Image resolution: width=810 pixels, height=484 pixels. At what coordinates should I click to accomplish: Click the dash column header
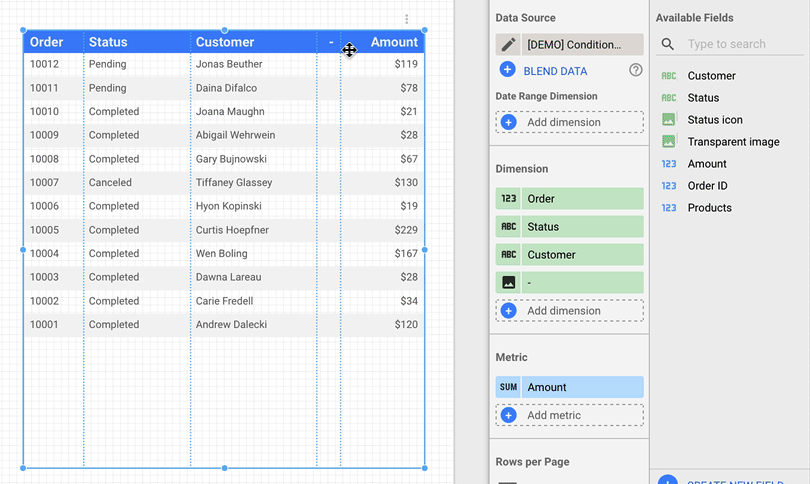pyautogui.click(x=331, y=42)
